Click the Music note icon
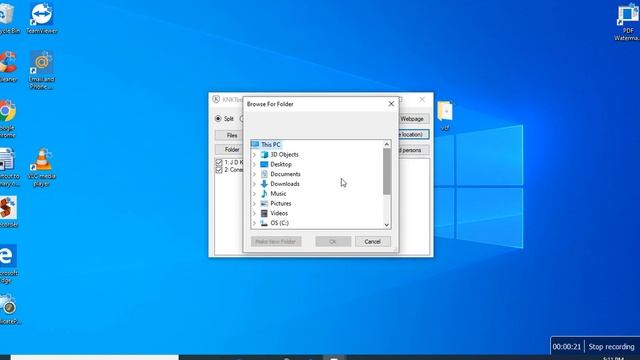Viewport: 640px width, 360px height. pyautogui.click(x=264, y=194)
